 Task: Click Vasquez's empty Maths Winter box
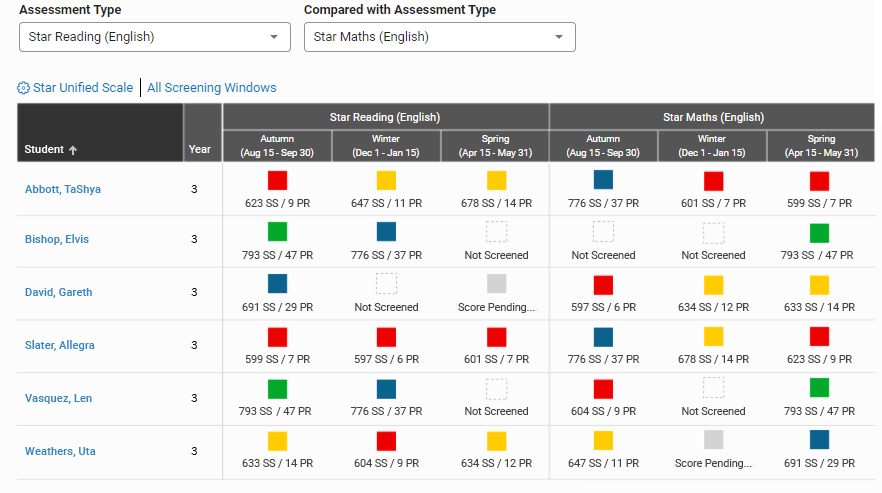(x=714, y=388)
